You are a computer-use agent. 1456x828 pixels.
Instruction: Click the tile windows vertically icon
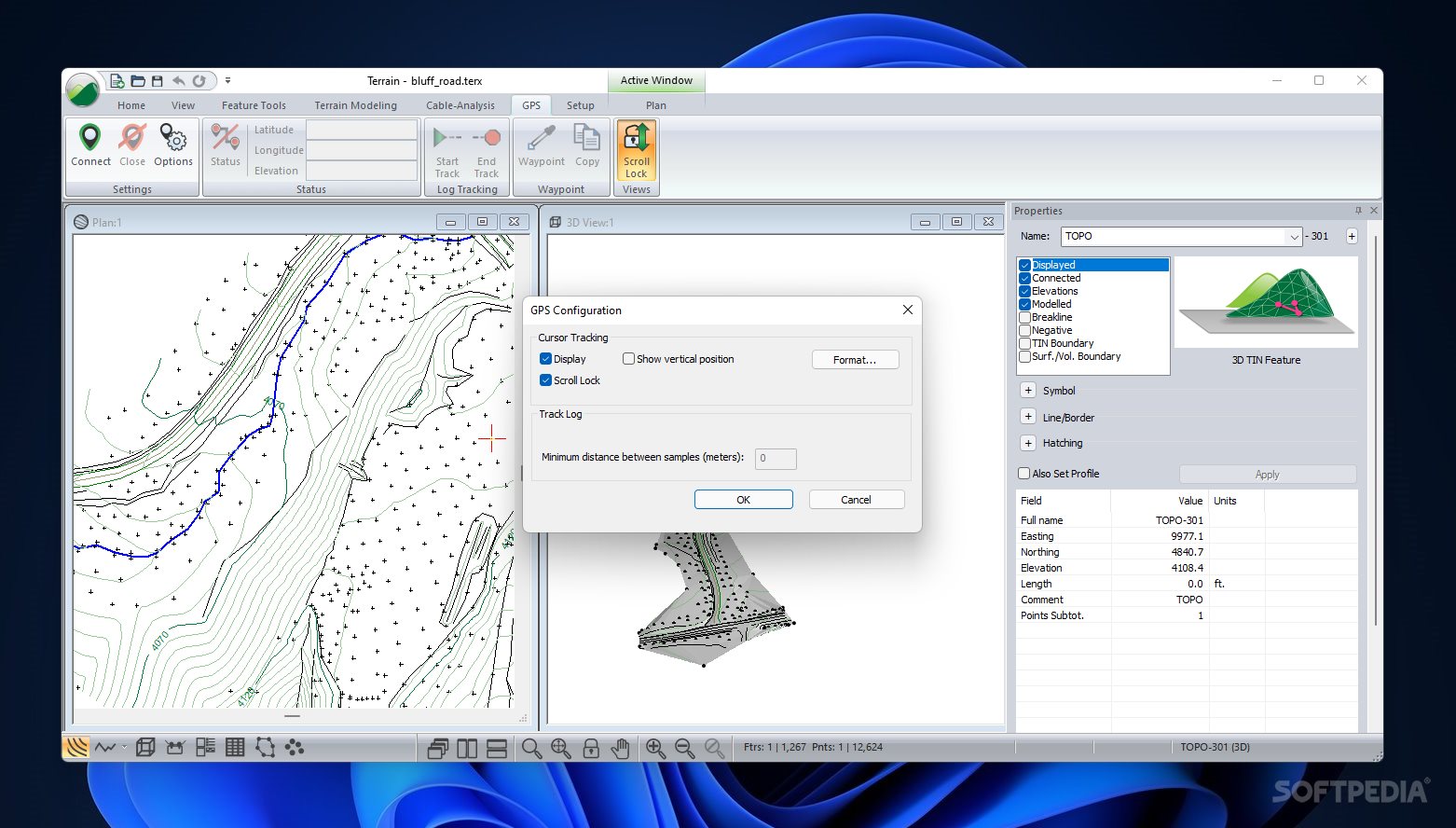click(x=467, y=748)
